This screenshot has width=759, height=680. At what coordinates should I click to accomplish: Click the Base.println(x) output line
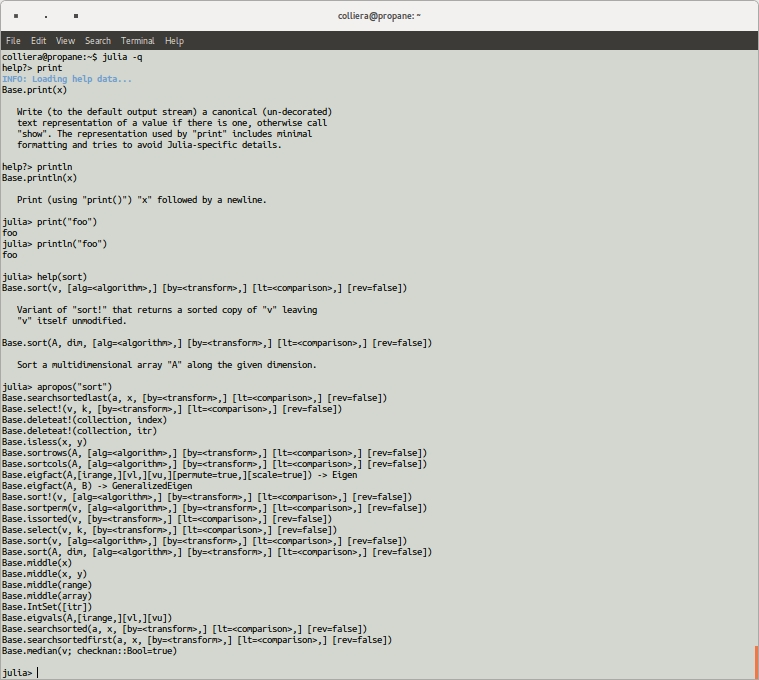pyautogui.click(x=39, y=178)
